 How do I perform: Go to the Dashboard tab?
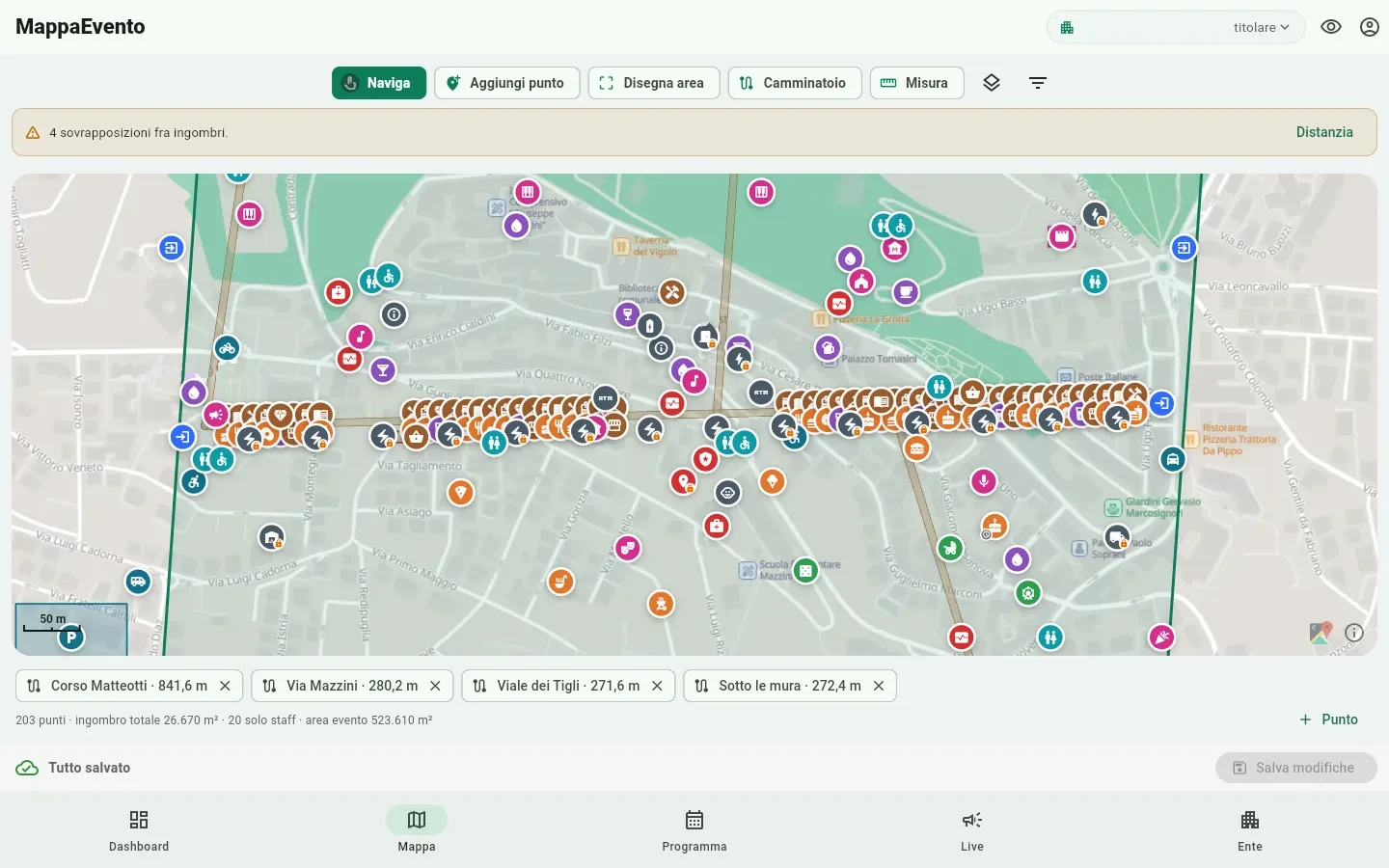click(x=139, y=830)
